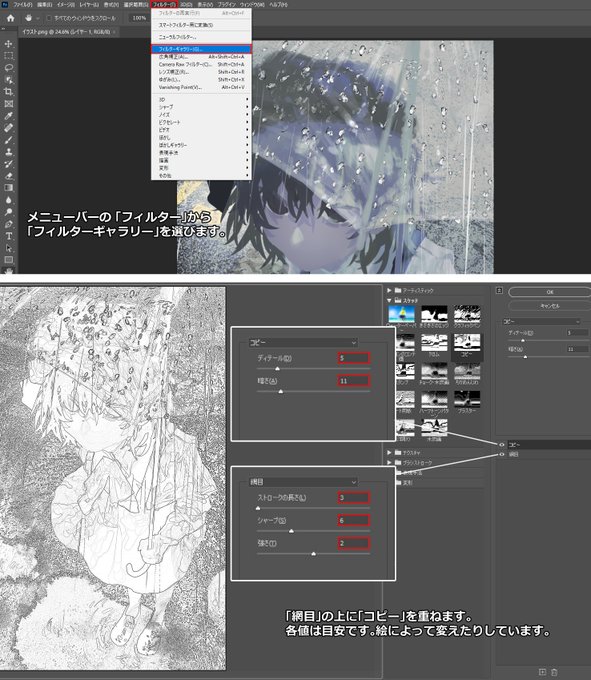
Task: Click OK in Filter Gallery
Action: (x=549, y=292)
